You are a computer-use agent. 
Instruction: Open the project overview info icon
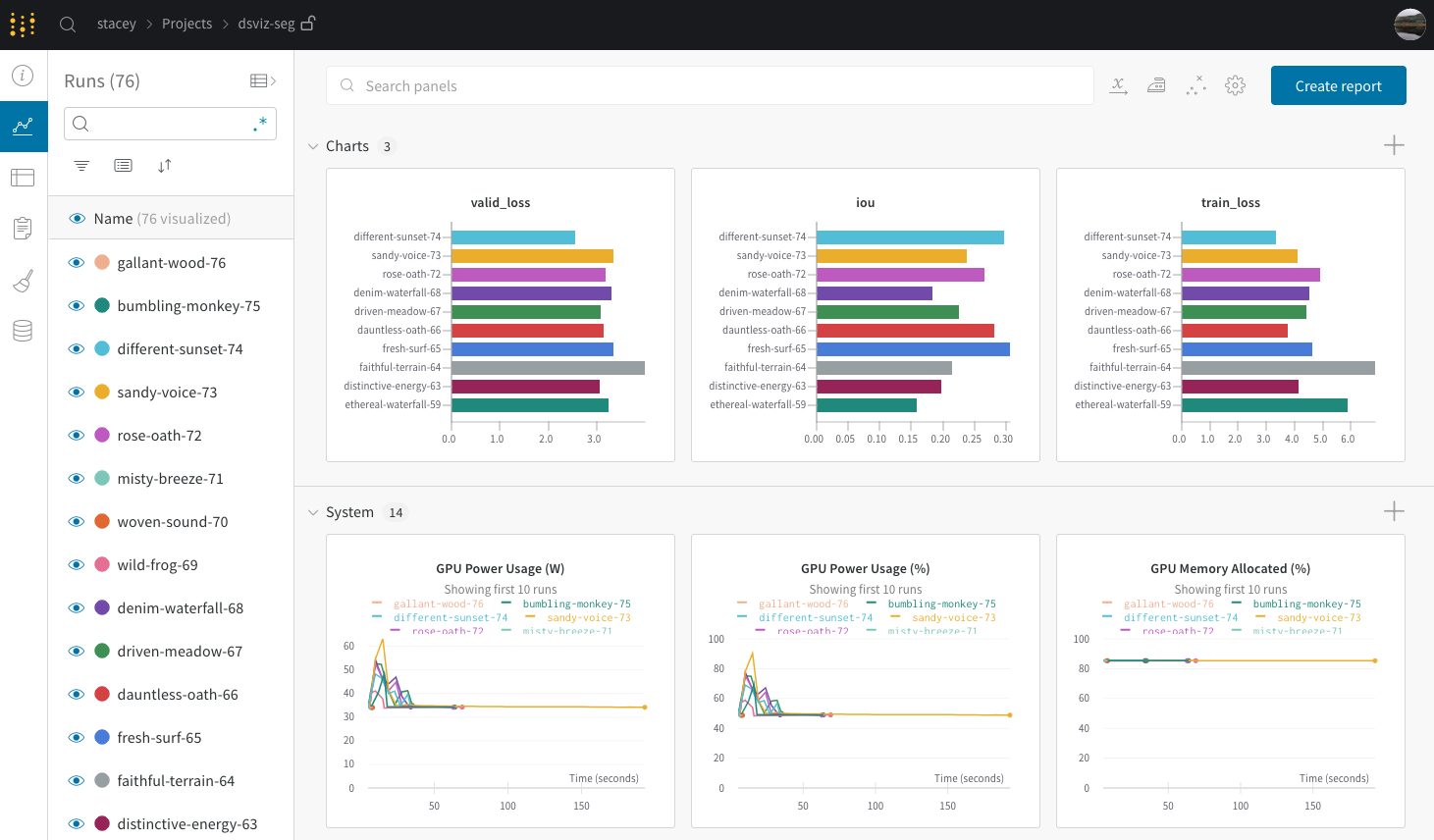point(23,76)
